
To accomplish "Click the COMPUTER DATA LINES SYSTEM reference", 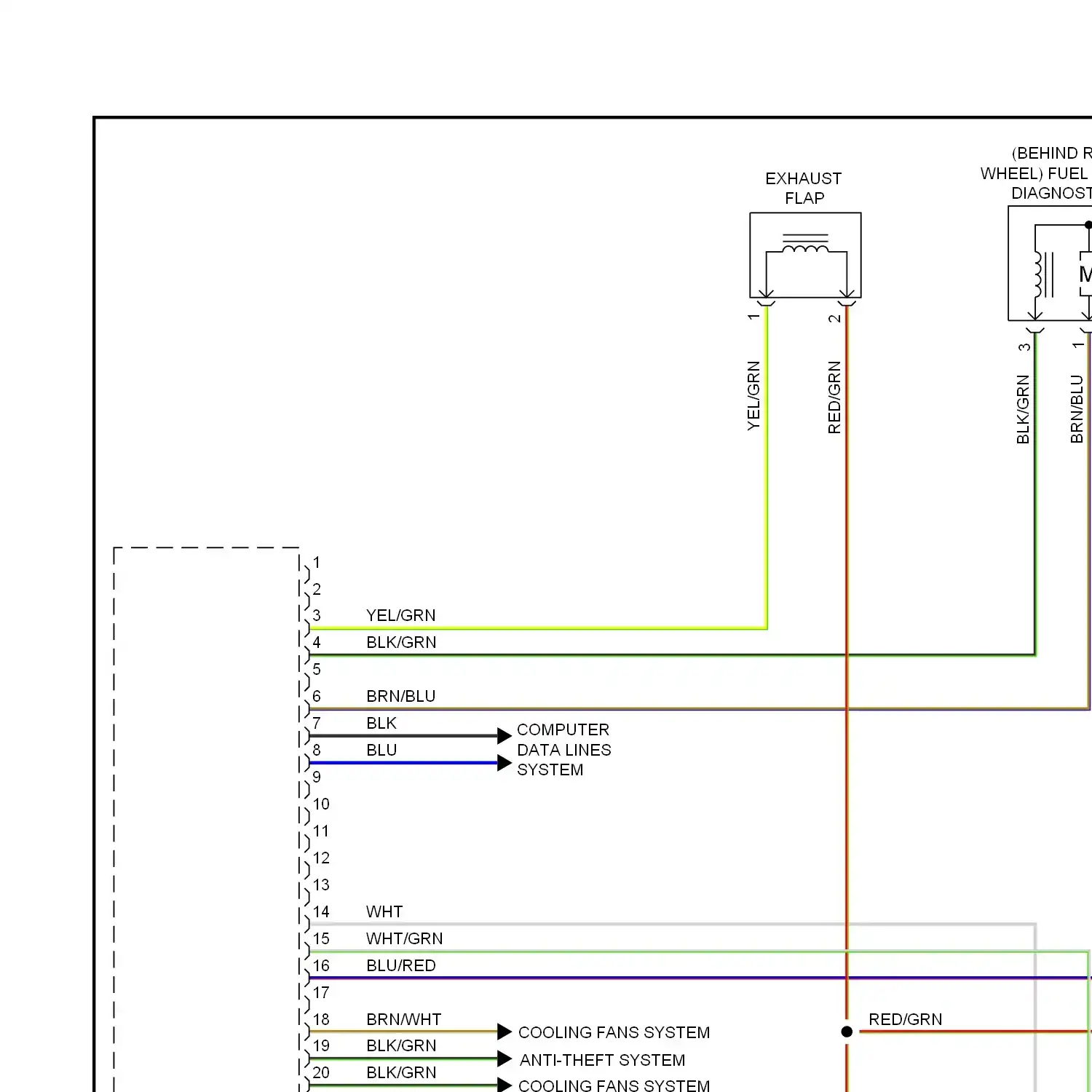I will (563, 750).
